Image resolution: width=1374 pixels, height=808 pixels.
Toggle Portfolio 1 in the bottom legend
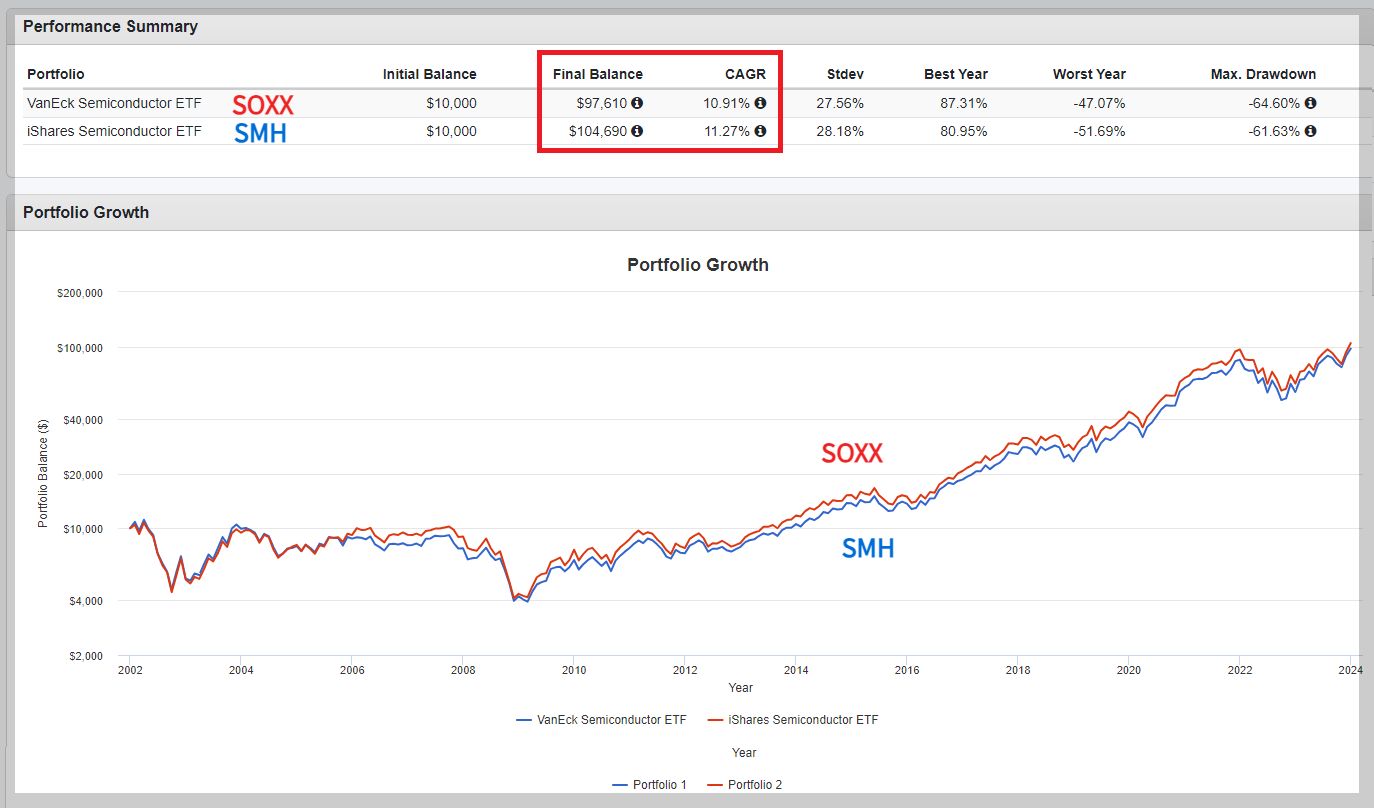(x=649, y=785)
